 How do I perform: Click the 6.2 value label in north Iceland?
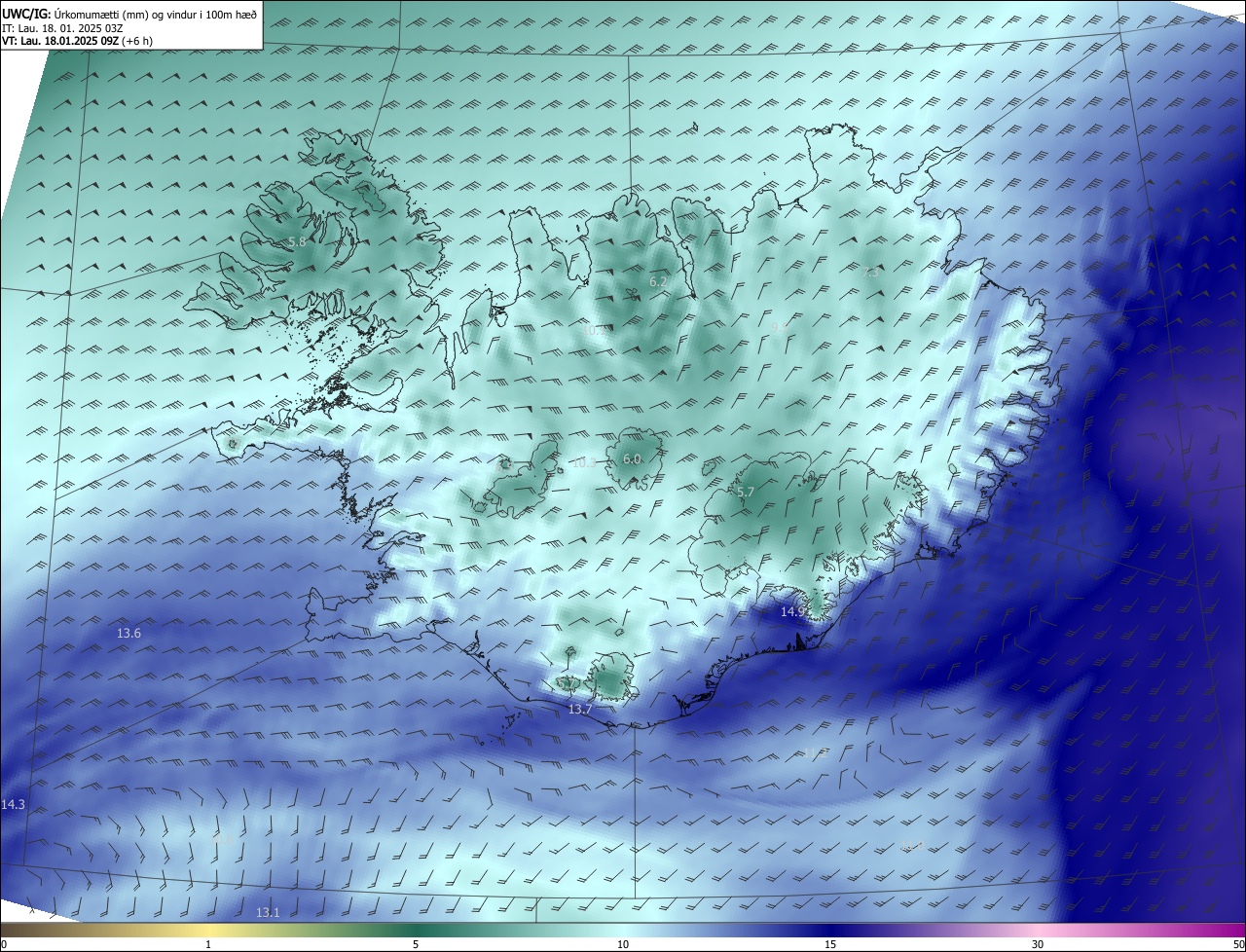click(x=659, y=281)
